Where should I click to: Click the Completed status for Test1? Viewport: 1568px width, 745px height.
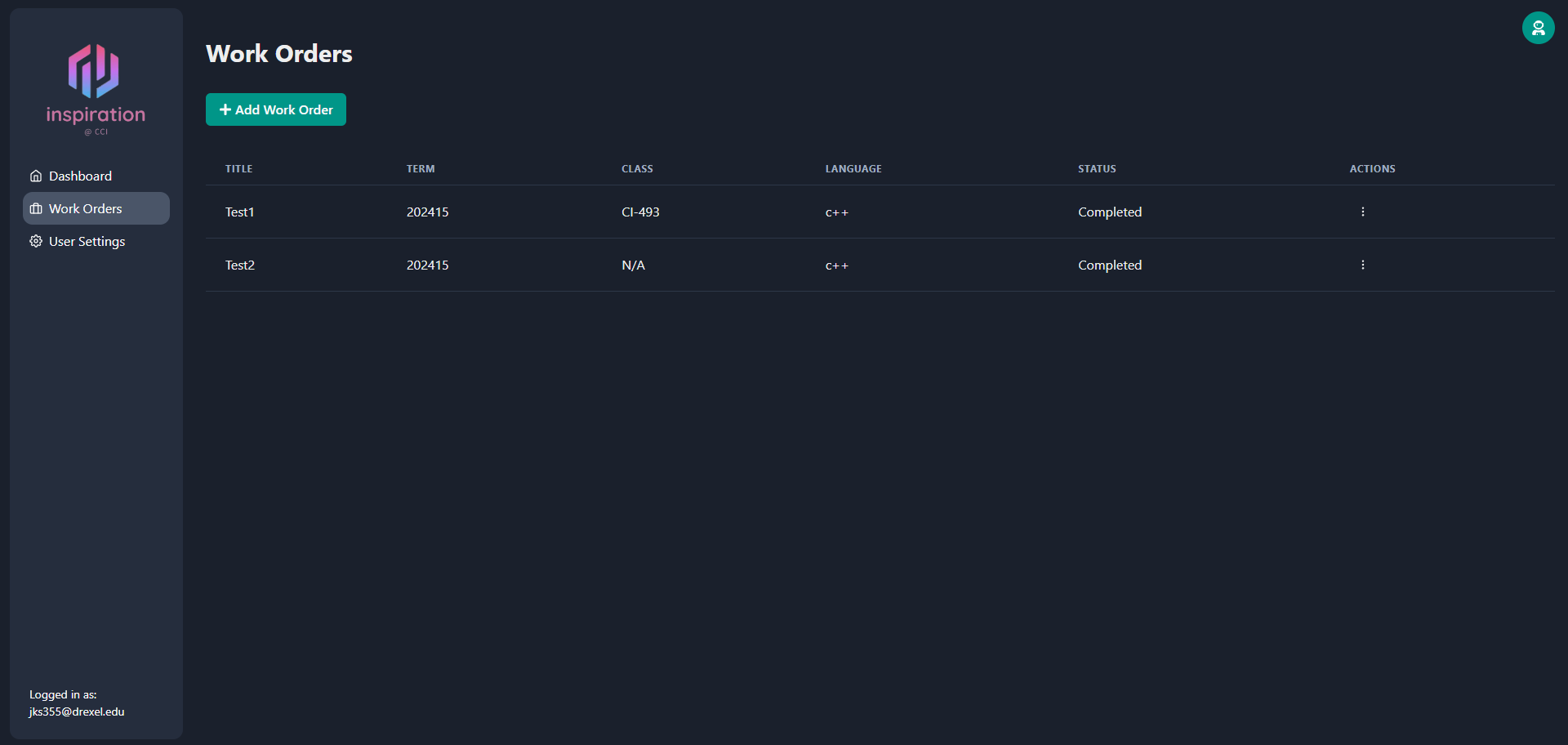[1109, 212]
